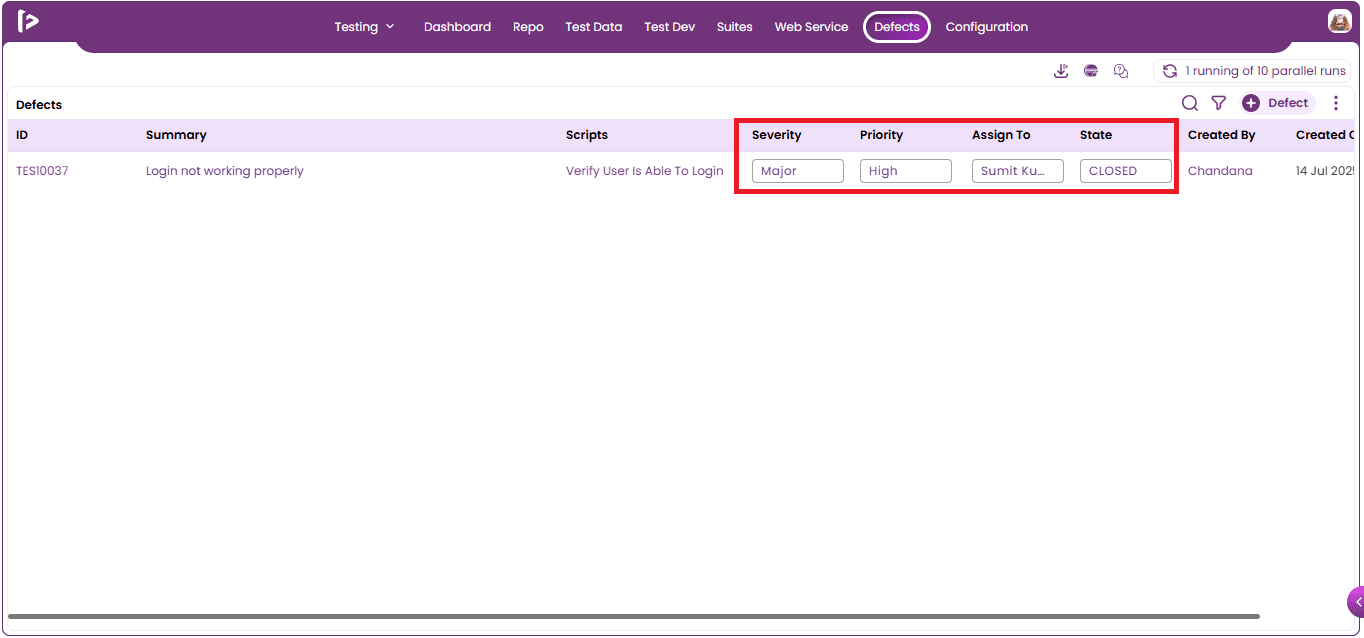Click 'Chandana' in Created By column
Screen dimensions: 1364x638
[1220, 171]
